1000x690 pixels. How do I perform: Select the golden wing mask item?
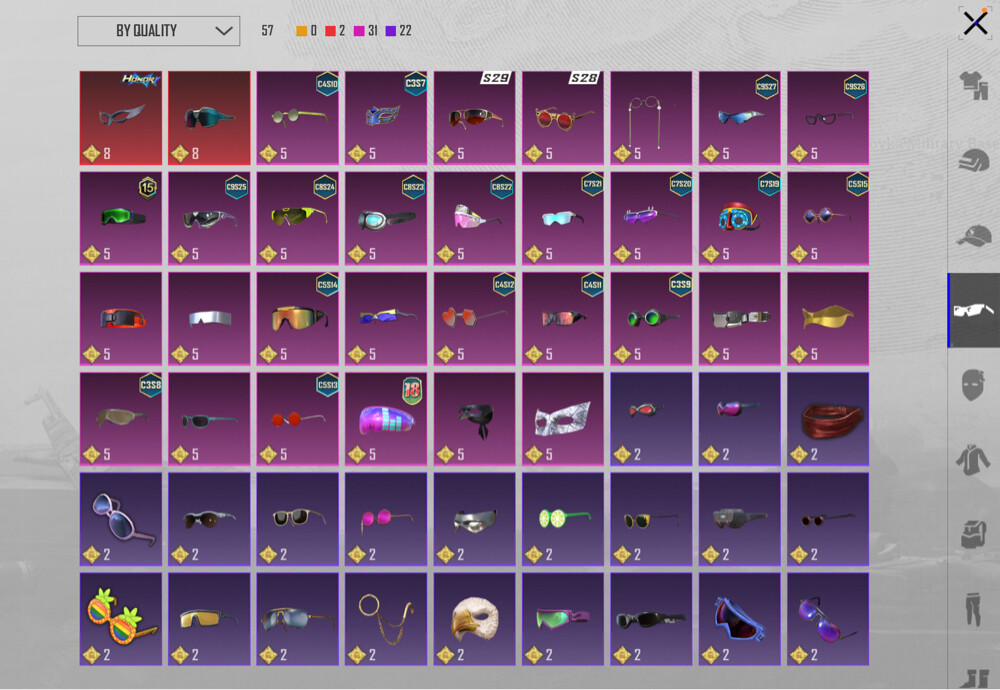tap(828, 319)
